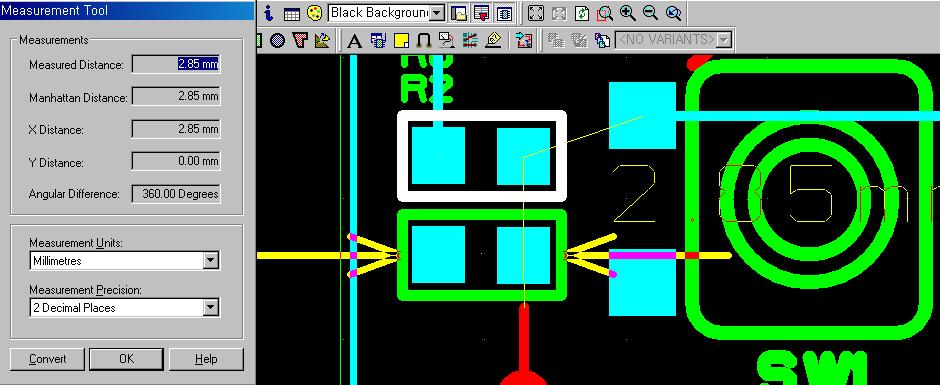The image size is (940, 385).
Task: Click the redraw refresh icon
Action: tap(582, 13)
